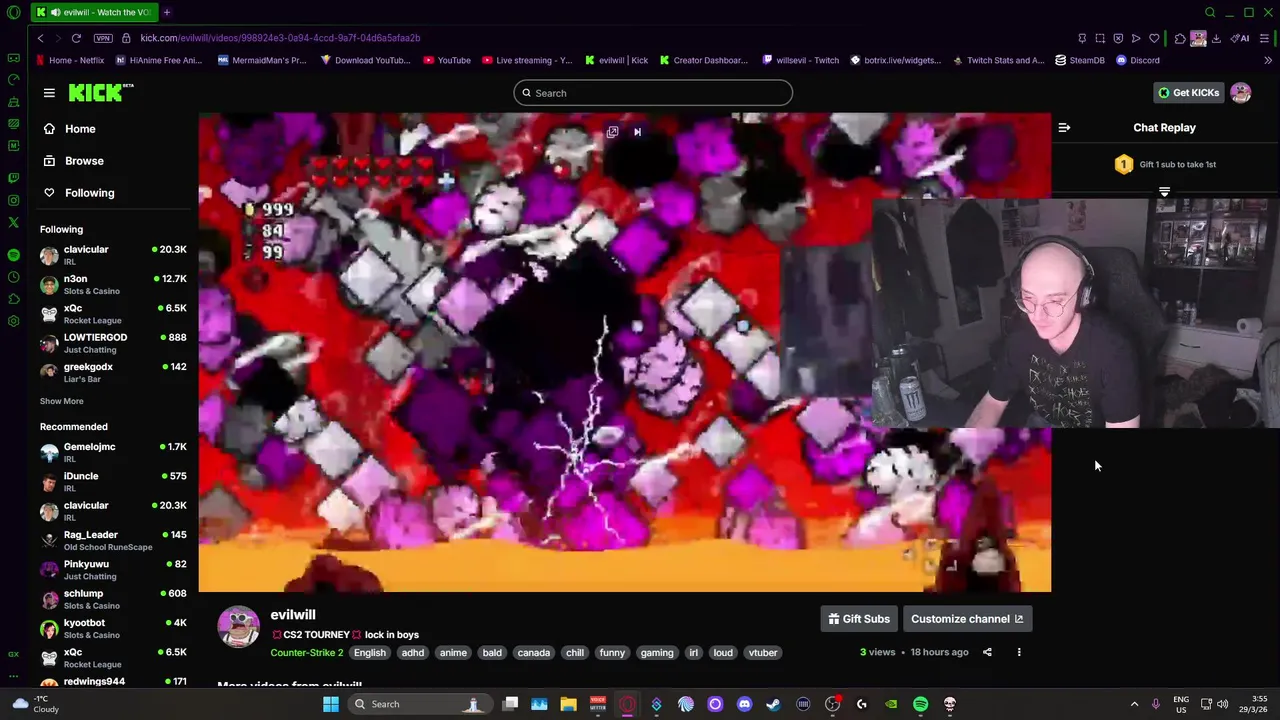The height and width of the screenshot is (720, 1280).
Task: Open Pinkyuwu recommended channel
Action: pyautogui.click(x=113, y=570)
